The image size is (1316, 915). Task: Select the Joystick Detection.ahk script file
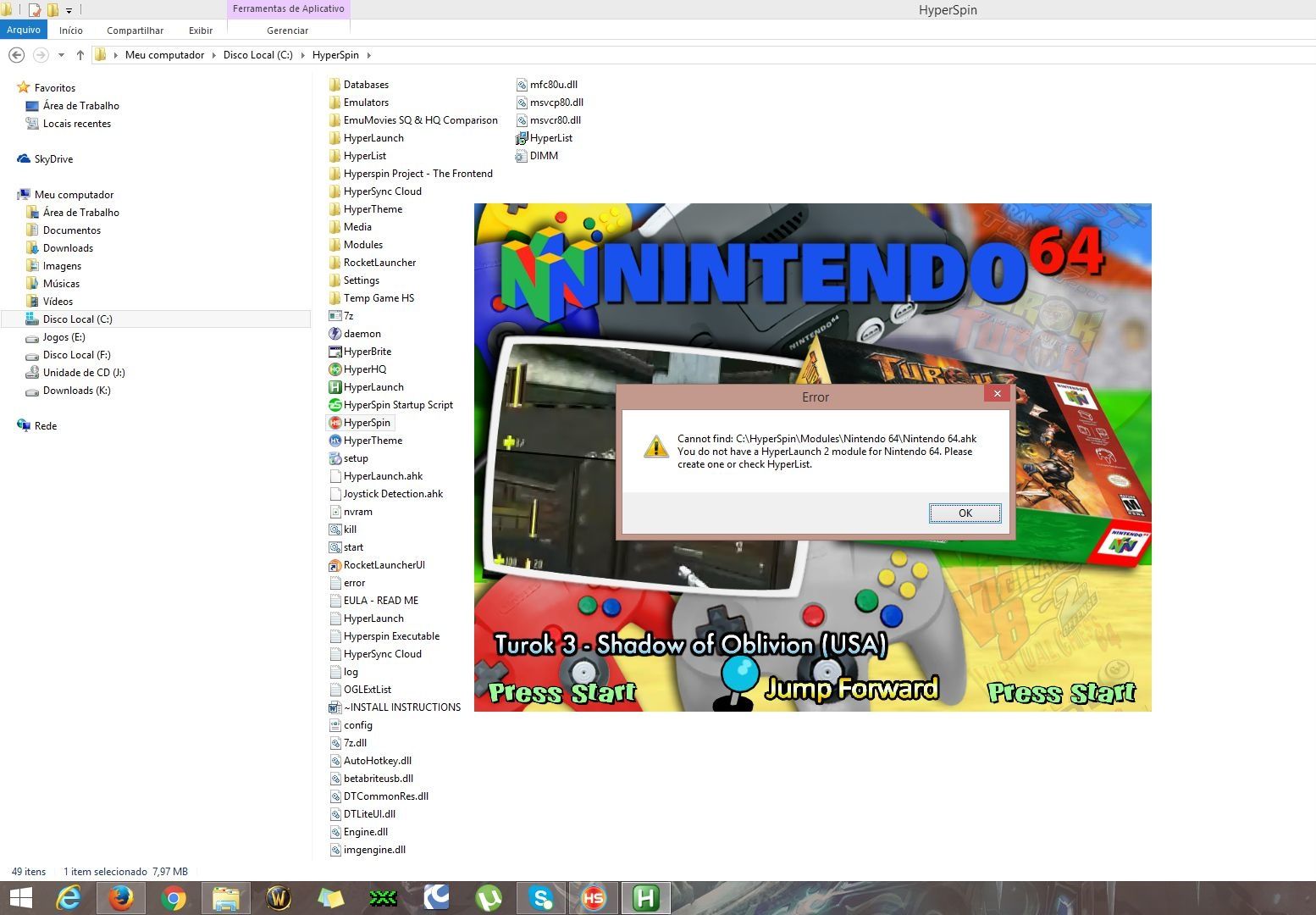click(386, 494)
